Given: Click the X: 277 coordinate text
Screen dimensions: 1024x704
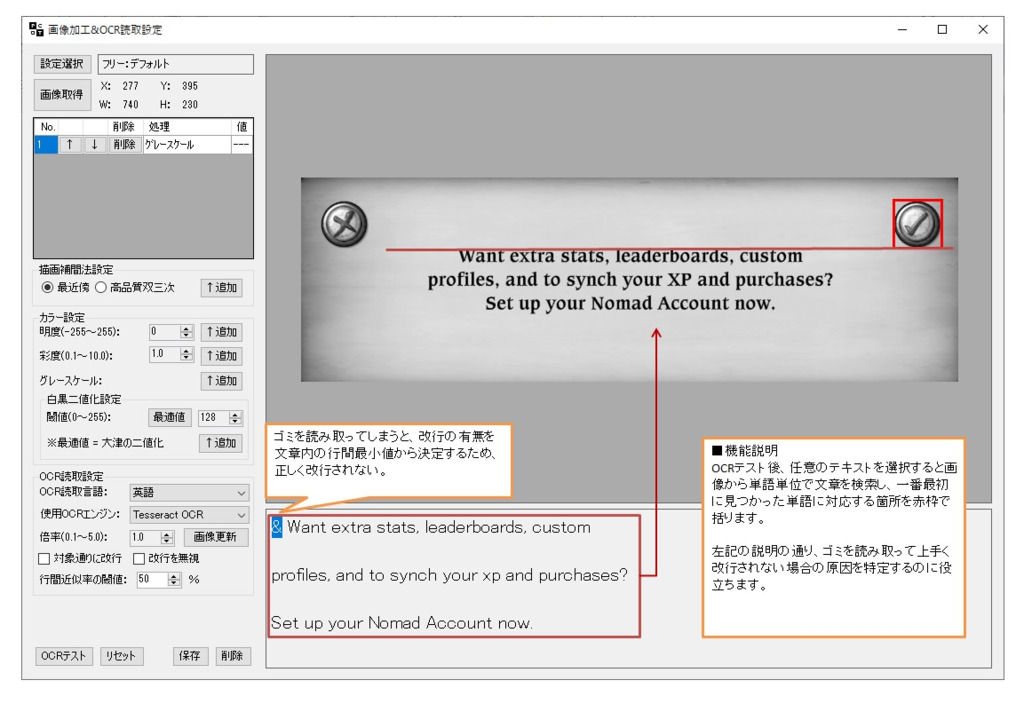Looking at the screenshot, I should pos(120,86).
